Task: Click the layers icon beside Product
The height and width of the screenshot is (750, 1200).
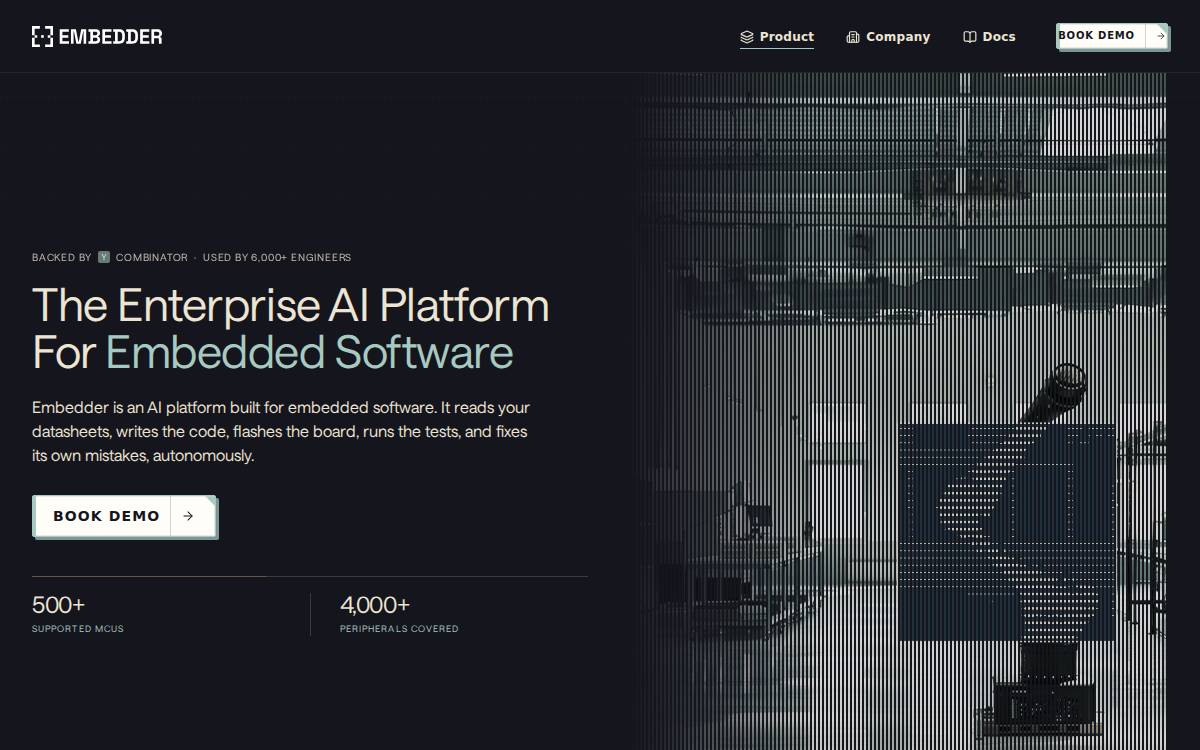Action: pyautogui.click(x=747, y=37)
